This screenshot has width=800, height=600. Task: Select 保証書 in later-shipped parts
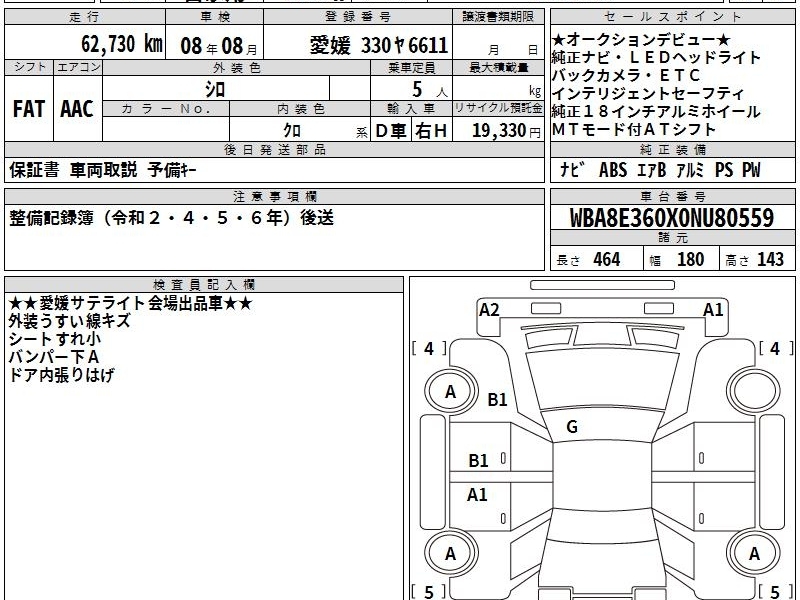point(34,170)
